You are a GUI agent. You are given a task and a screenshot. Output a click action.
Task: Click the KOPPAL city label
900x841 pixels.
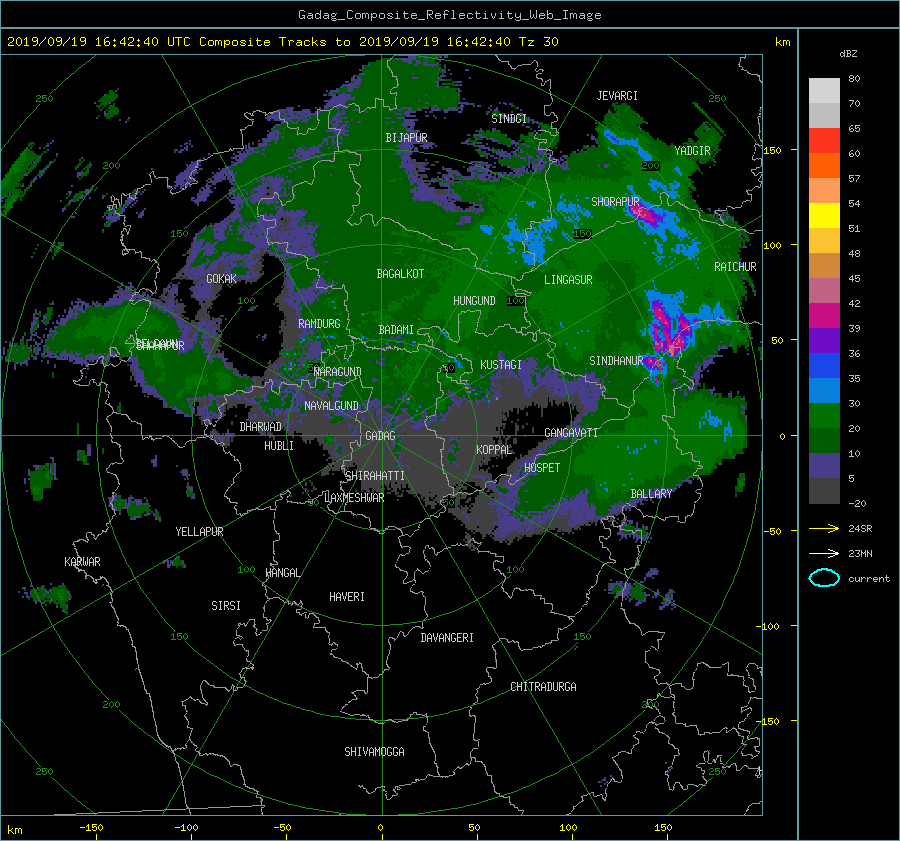click(494, 450)
